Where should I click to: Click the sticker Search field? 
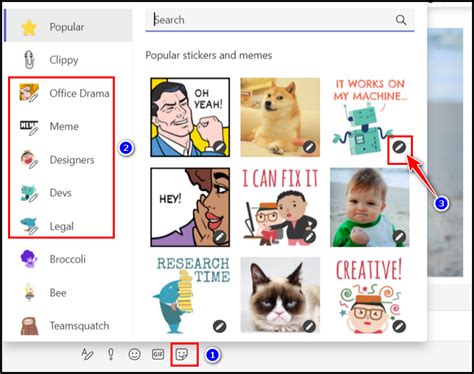click(x=280, y=20)
